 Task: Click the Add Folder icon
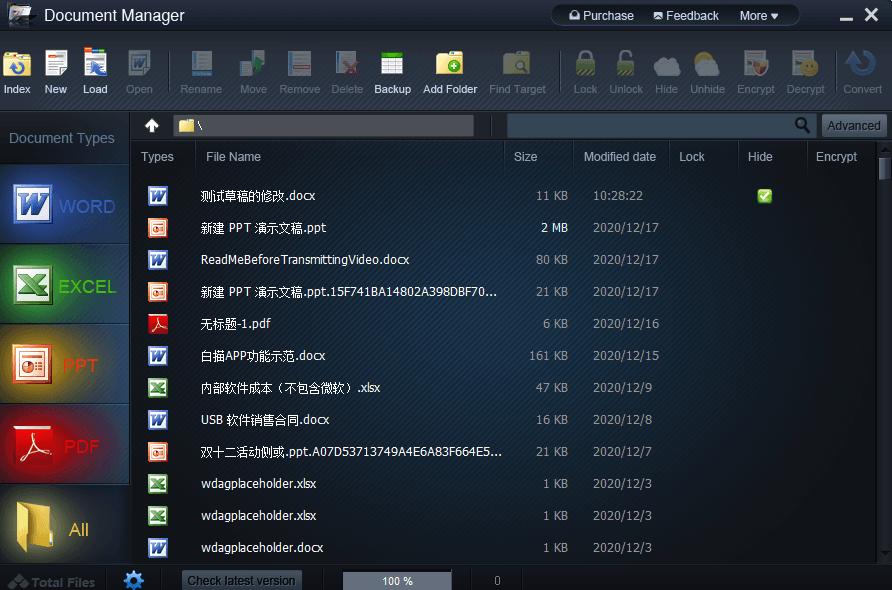coord(450,68)
